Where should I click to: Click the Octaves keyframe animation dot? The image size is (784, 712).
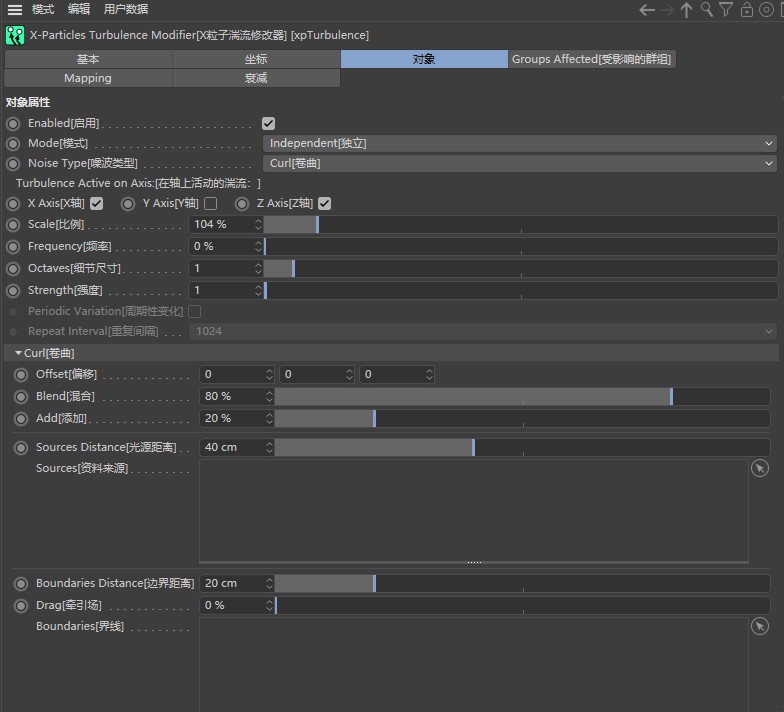14,268
